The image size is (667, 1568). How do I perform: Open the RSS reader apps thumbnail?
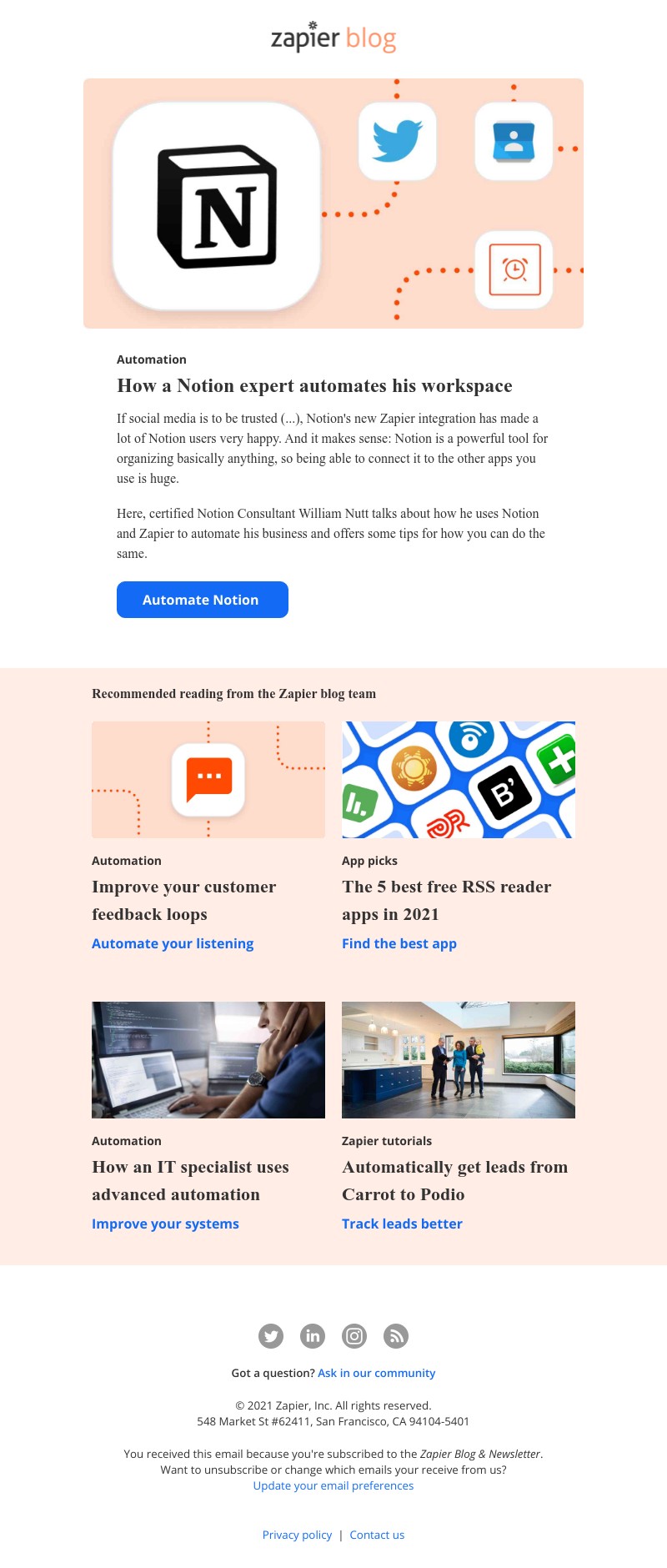pyautogui.click(x=459, y=780)
